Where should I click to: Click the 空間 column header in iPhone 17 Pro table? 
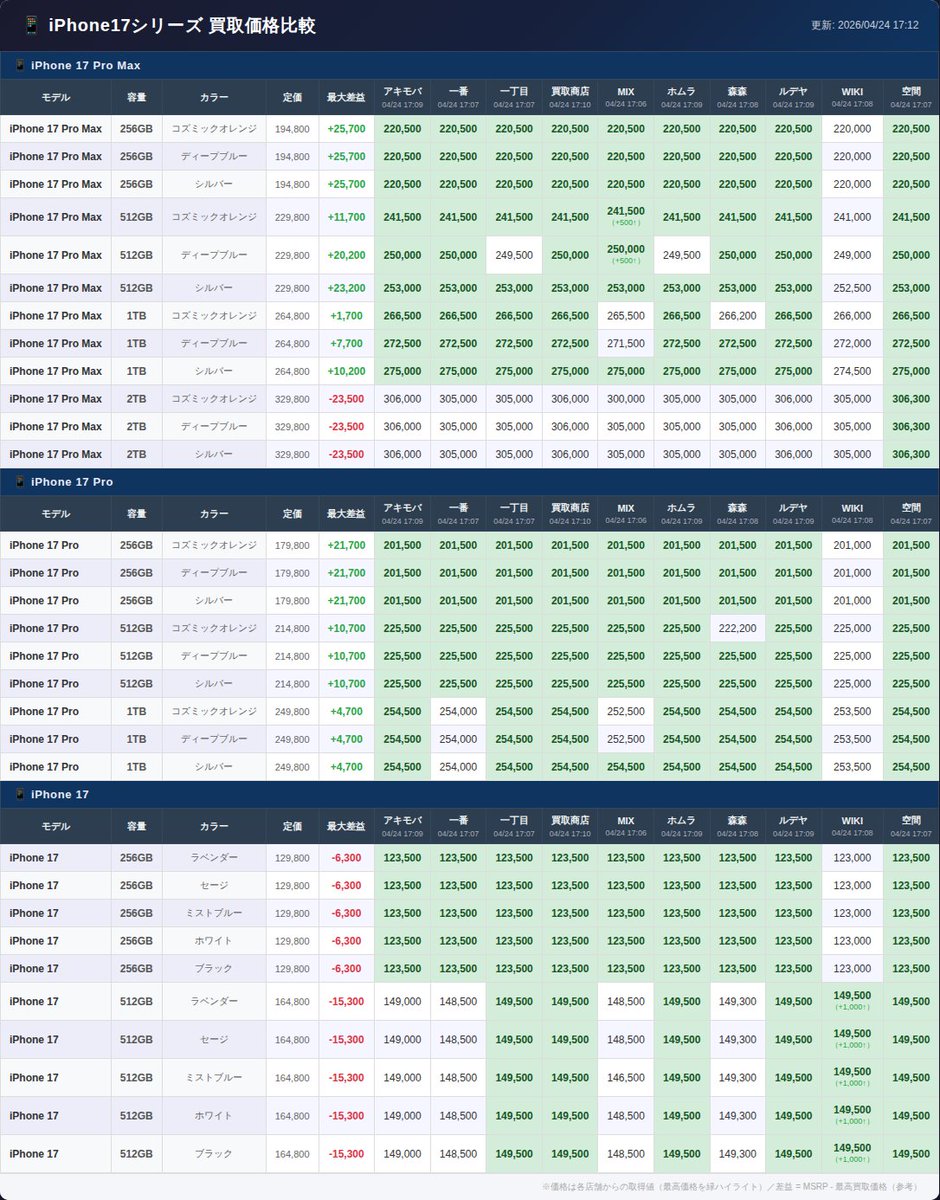tap(911, 514)
